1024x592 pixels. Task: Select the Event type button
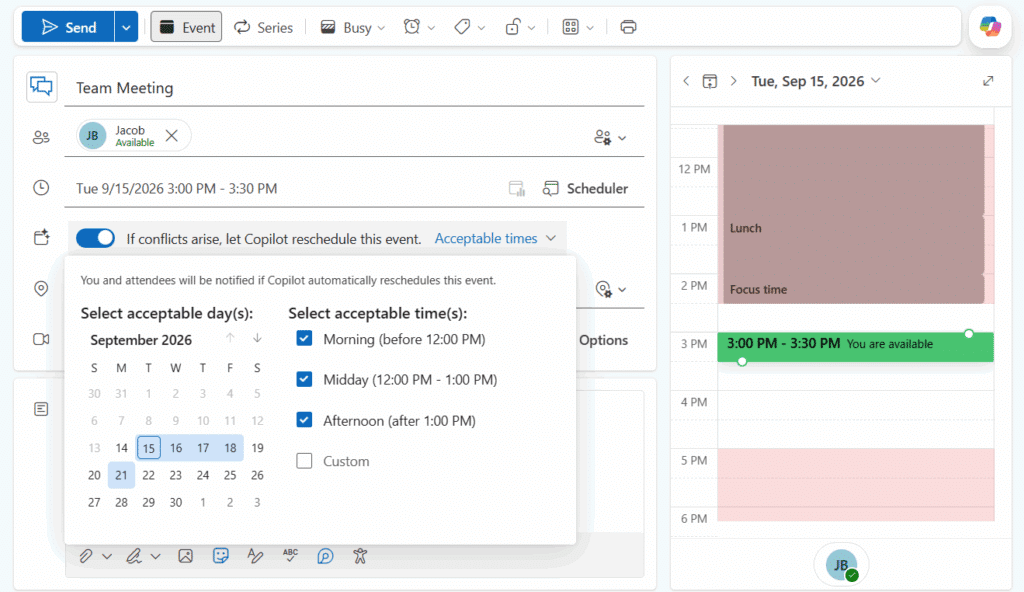point(187,27)
